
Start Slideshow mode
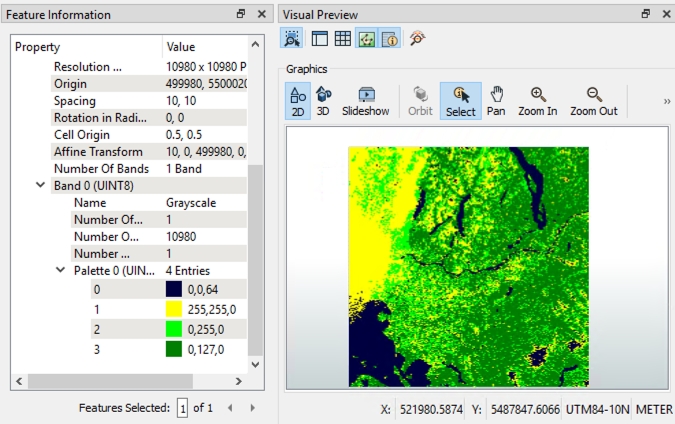365,101
